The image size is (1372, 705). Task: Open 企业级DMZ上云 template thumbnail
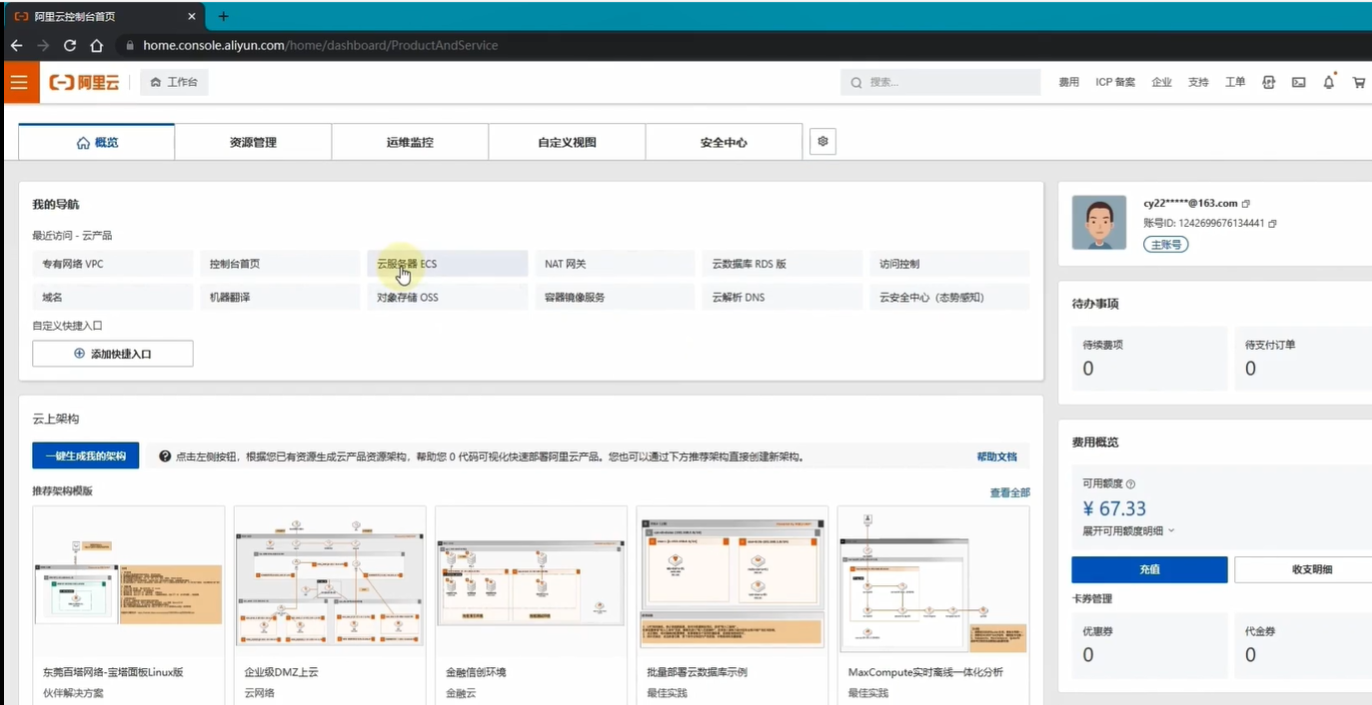[330, 580]
